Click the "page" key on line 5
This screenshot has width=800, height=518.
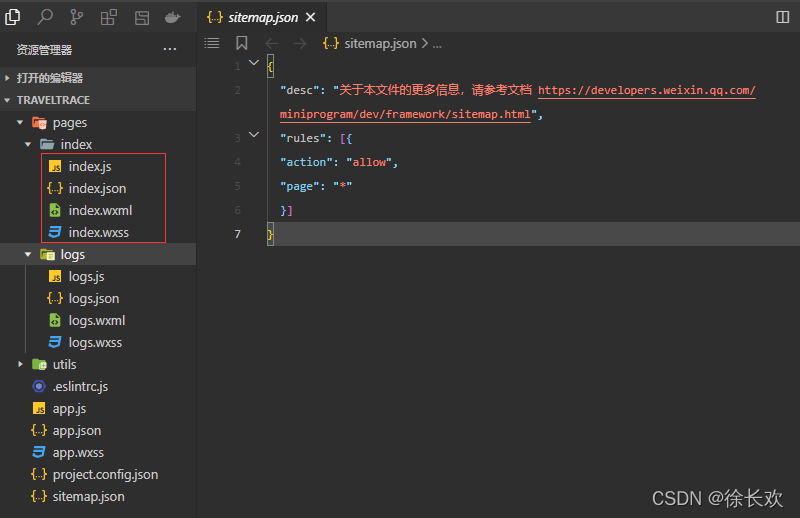coord(299,186)
